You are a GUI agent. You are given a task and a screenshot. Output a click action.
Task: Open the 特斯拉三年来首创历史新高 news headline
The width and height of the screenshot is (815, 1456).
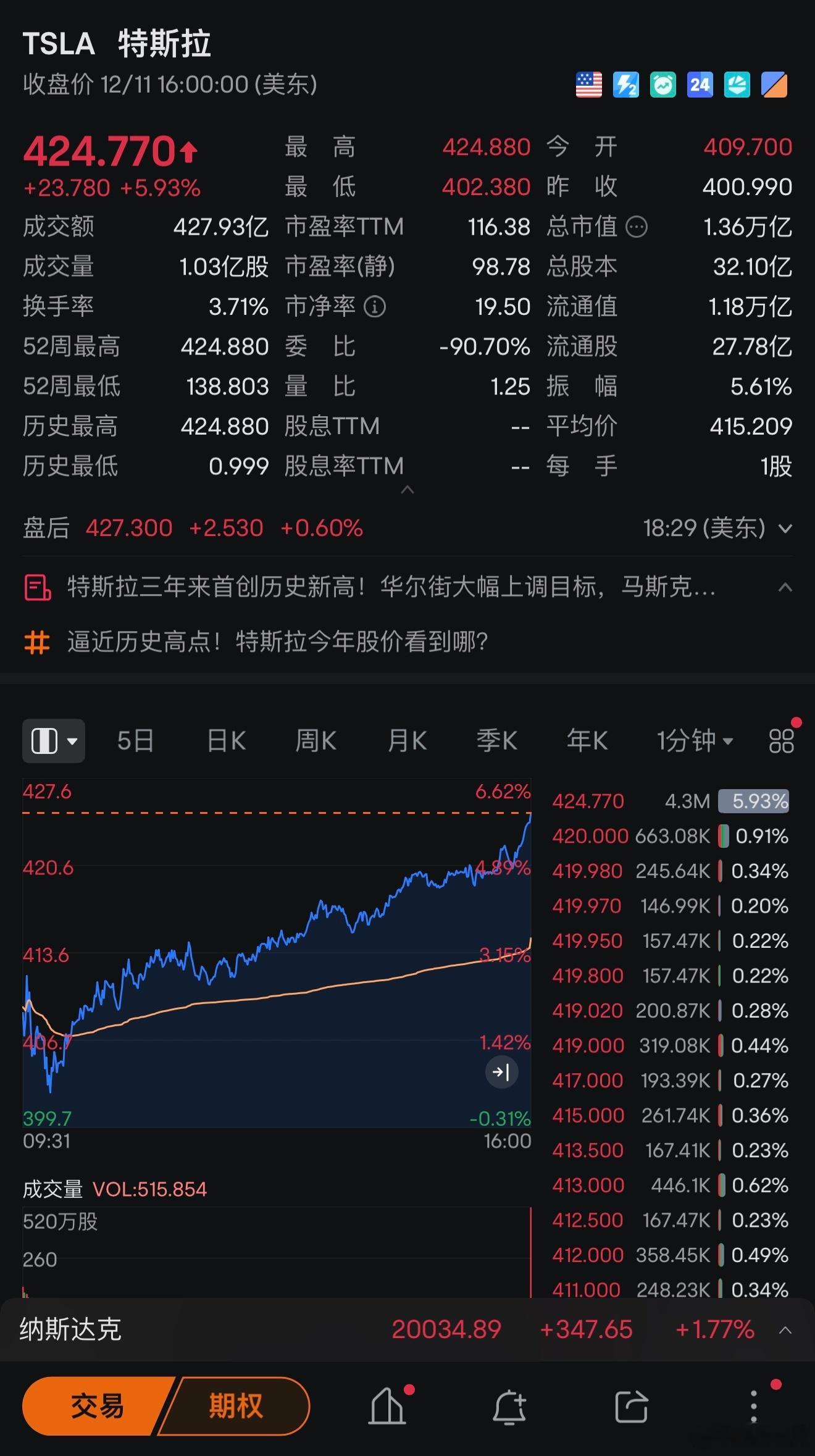tap(391, 587)
